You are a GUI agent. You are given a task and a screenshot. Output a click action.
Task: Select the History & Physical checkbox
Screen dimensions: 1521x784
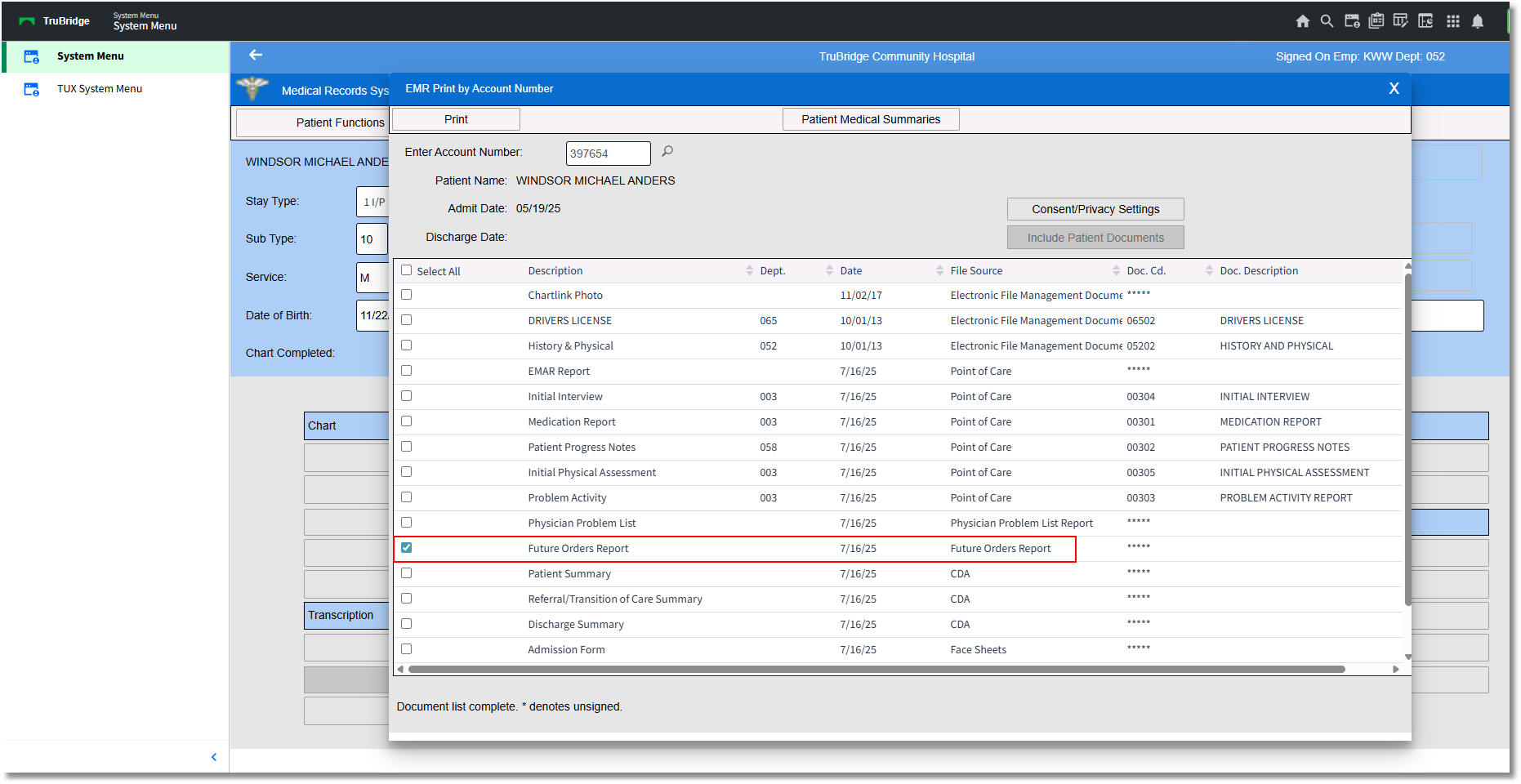point(407,345)
